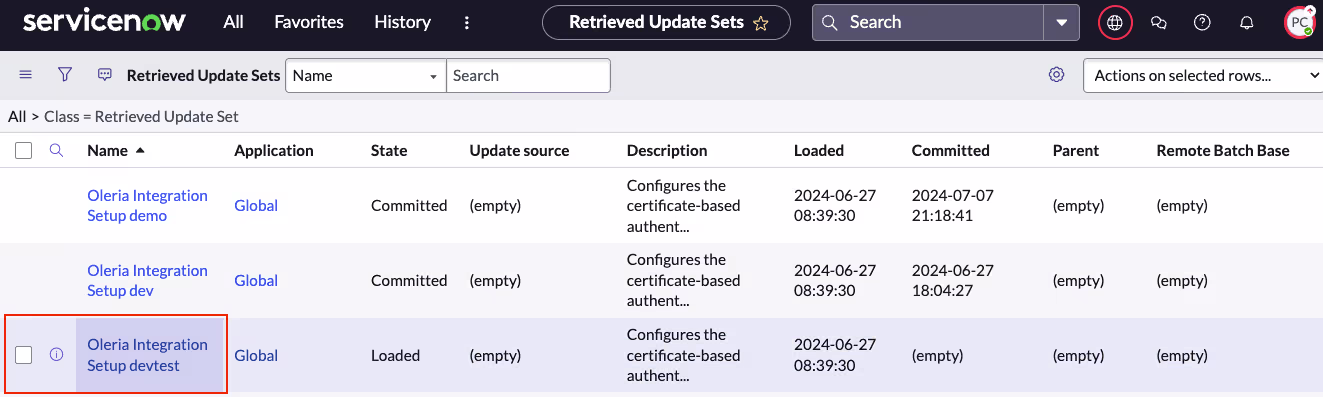Click Class = Retrieved Update Set breadcrumb
This screenshot has width=1323, height=397.
click(141, 117)
